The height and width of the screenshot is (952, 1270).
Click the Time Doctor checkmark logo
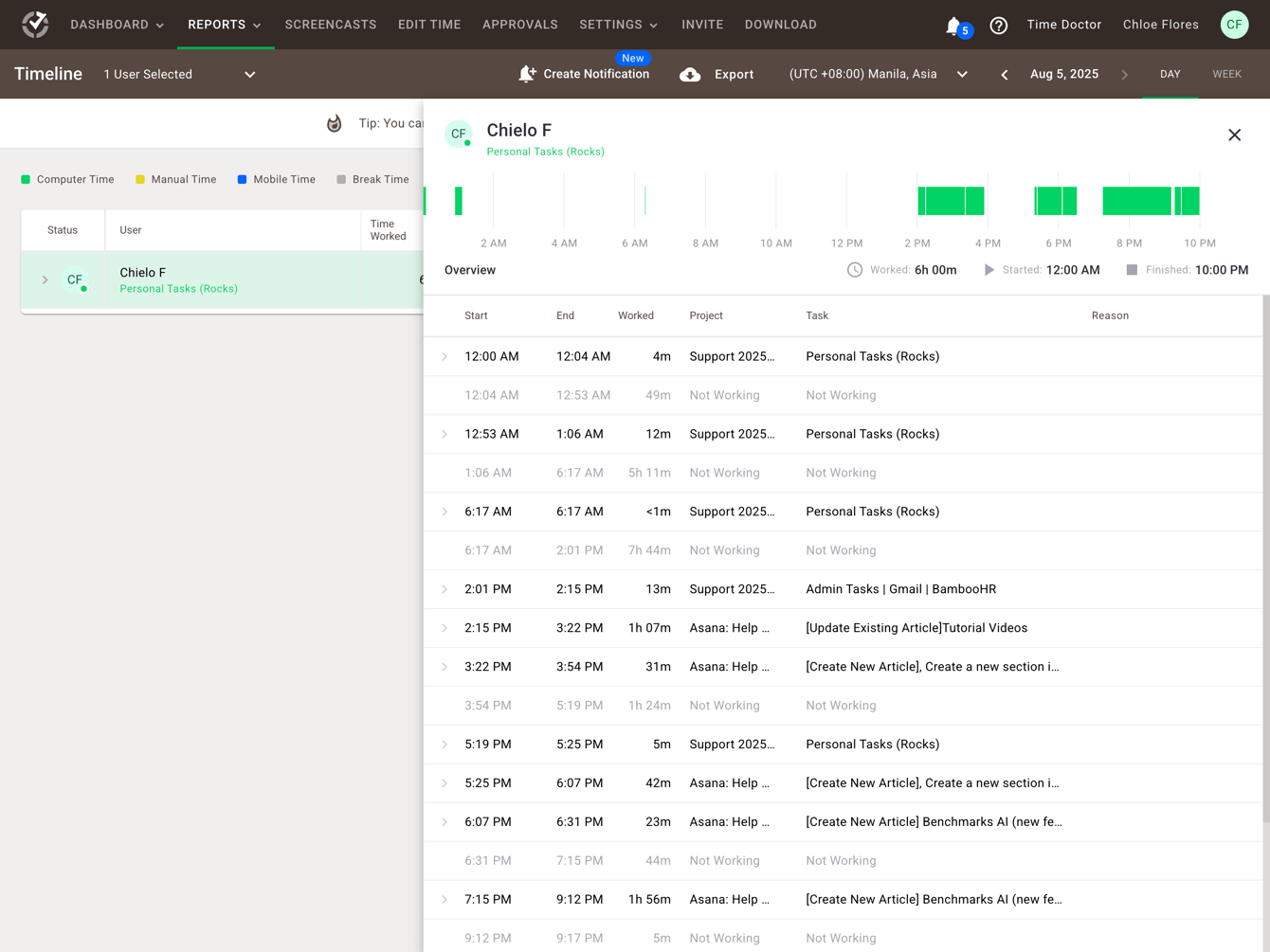point(35,25)
